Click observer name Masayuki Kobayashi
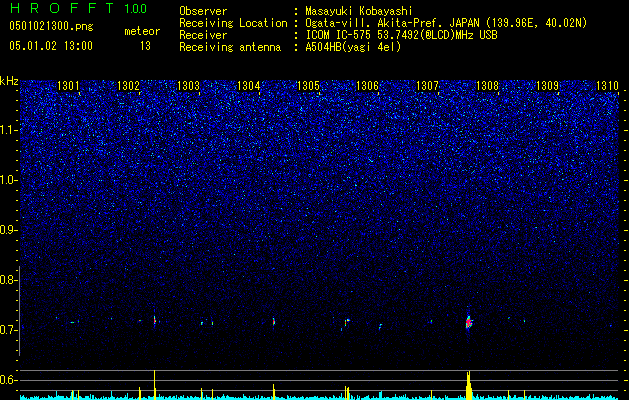629x400 pixels. [359, 11]
